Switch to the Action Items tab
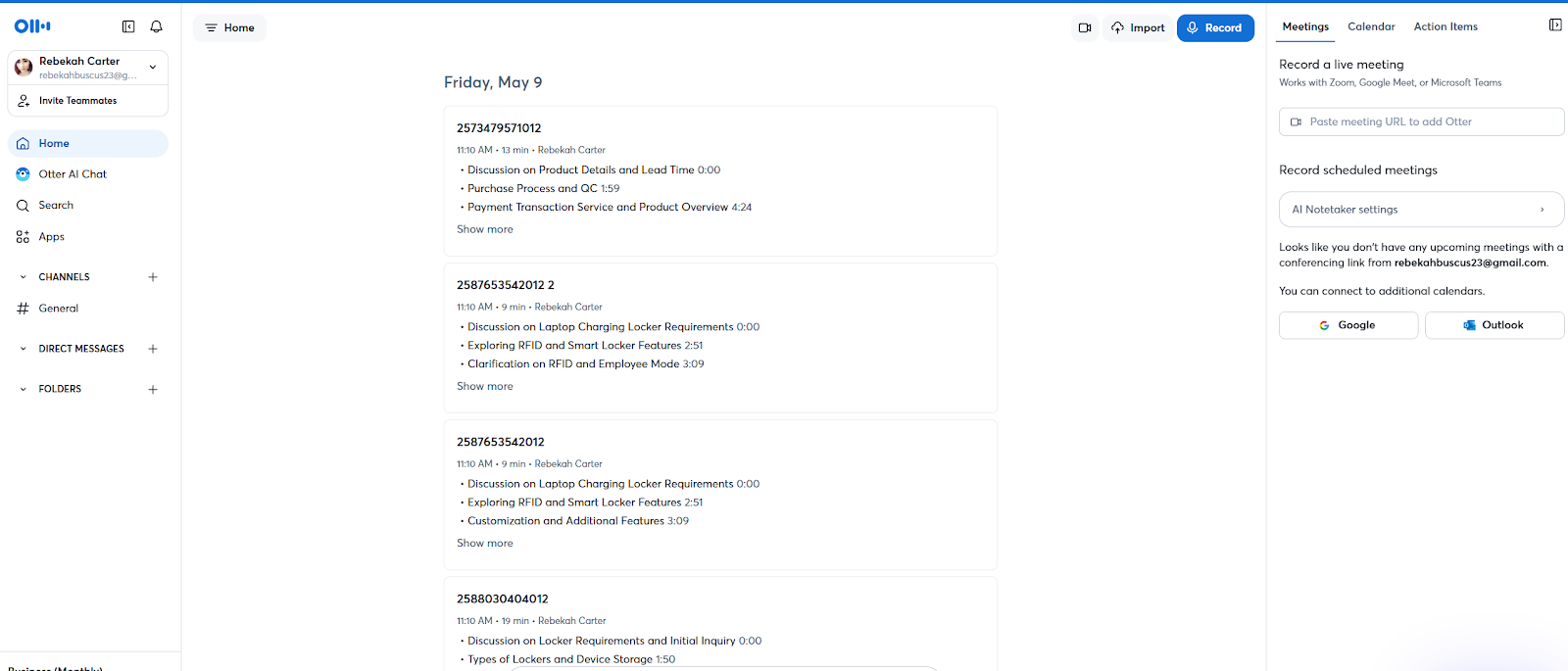This screenshot has width=1568, height=671. click(x=1445, y=26)
